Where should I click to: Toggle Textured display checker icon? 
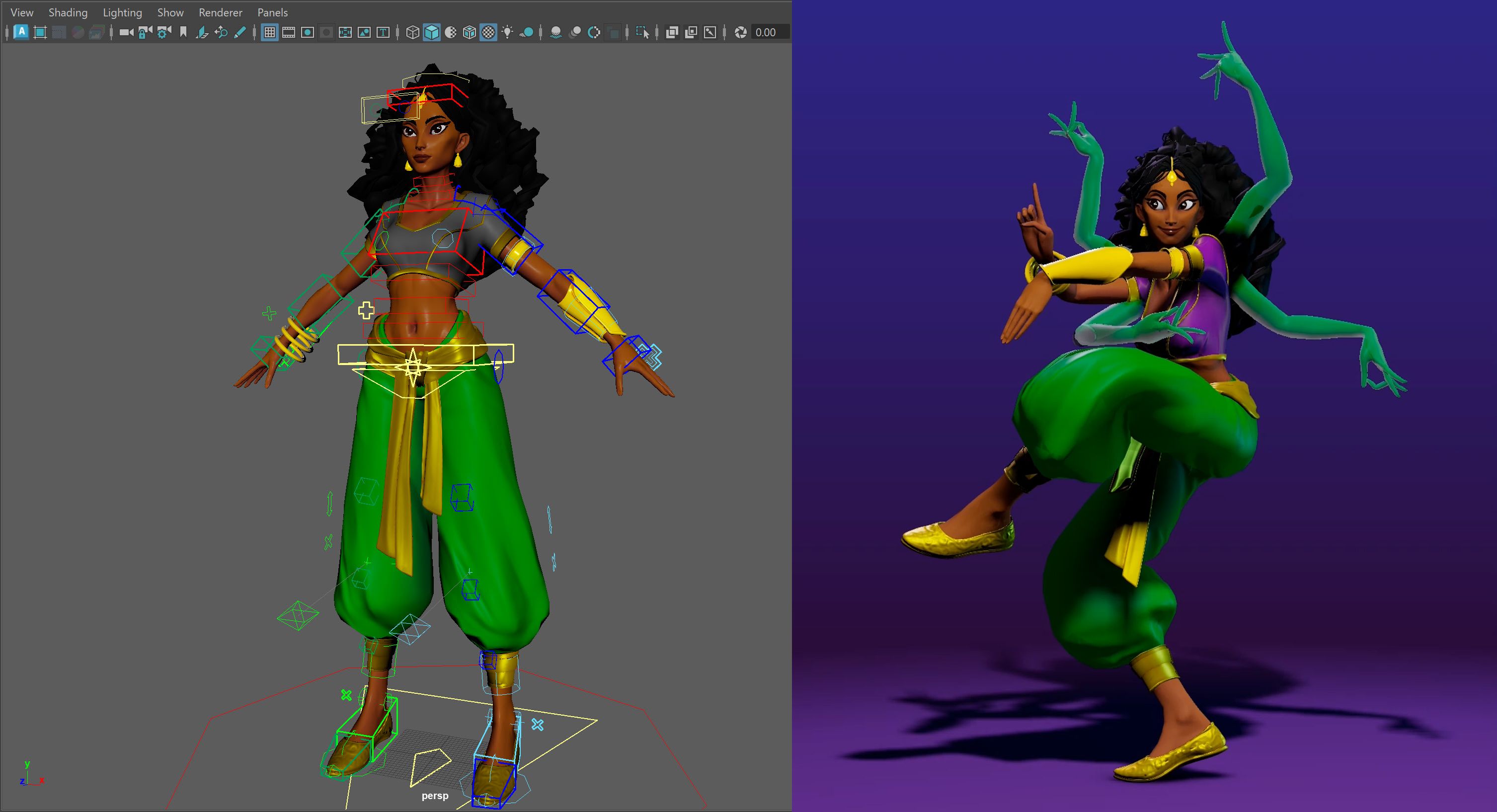(x=489, y=32)
